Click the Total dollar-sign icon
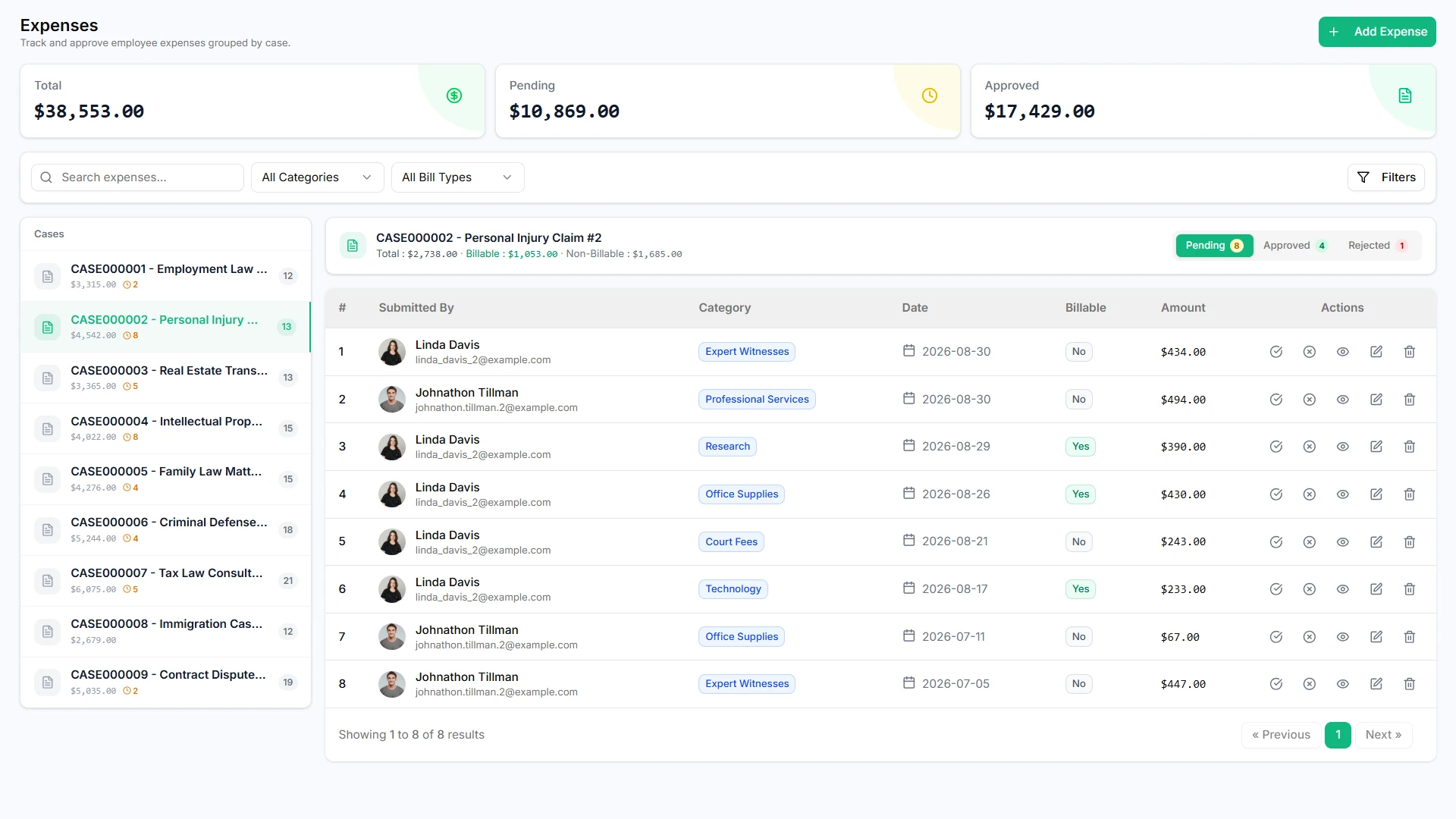The height and width of the screenshot is (819, 1456). click(454, 96)
